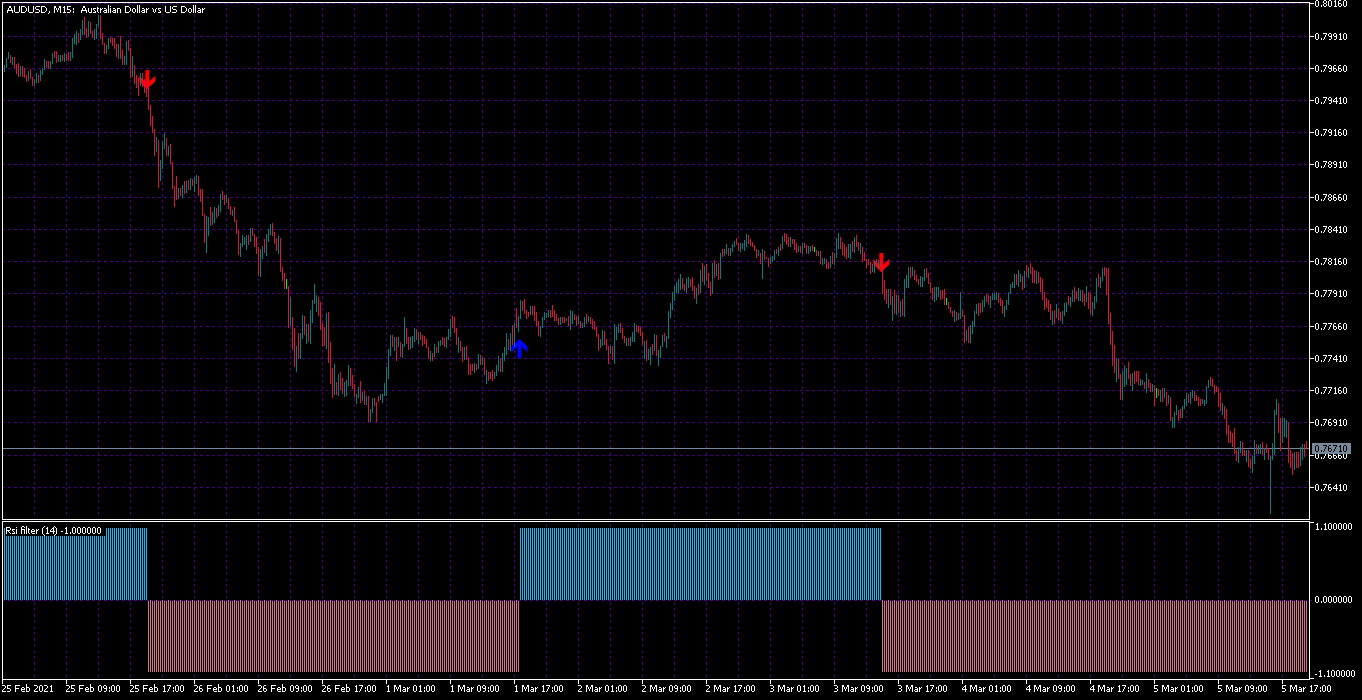Click the blue Rsi filter block starting 1 Mar 17:00
The width and height of the screenshot is (1362, 700).
[700, 564]
